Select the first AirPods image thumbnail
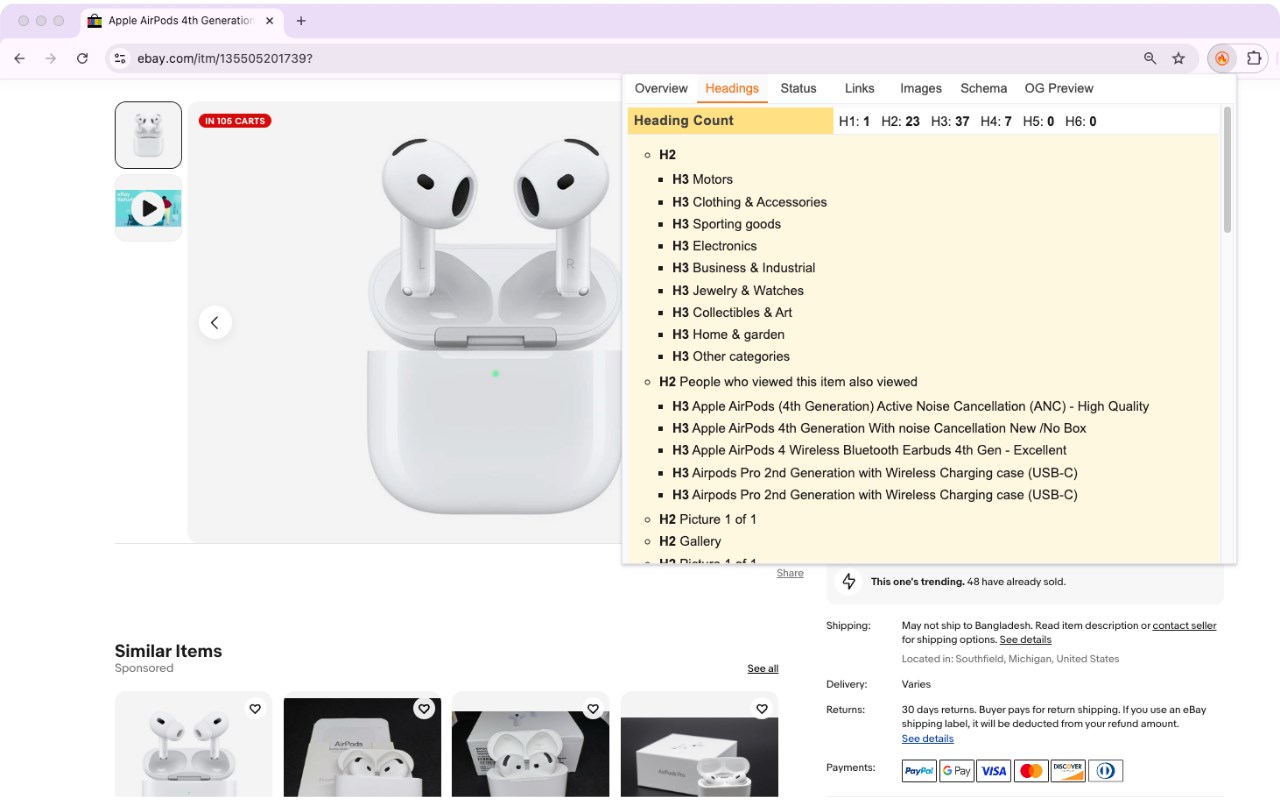Screen dimensions: 1280x800 click(148, 134)
